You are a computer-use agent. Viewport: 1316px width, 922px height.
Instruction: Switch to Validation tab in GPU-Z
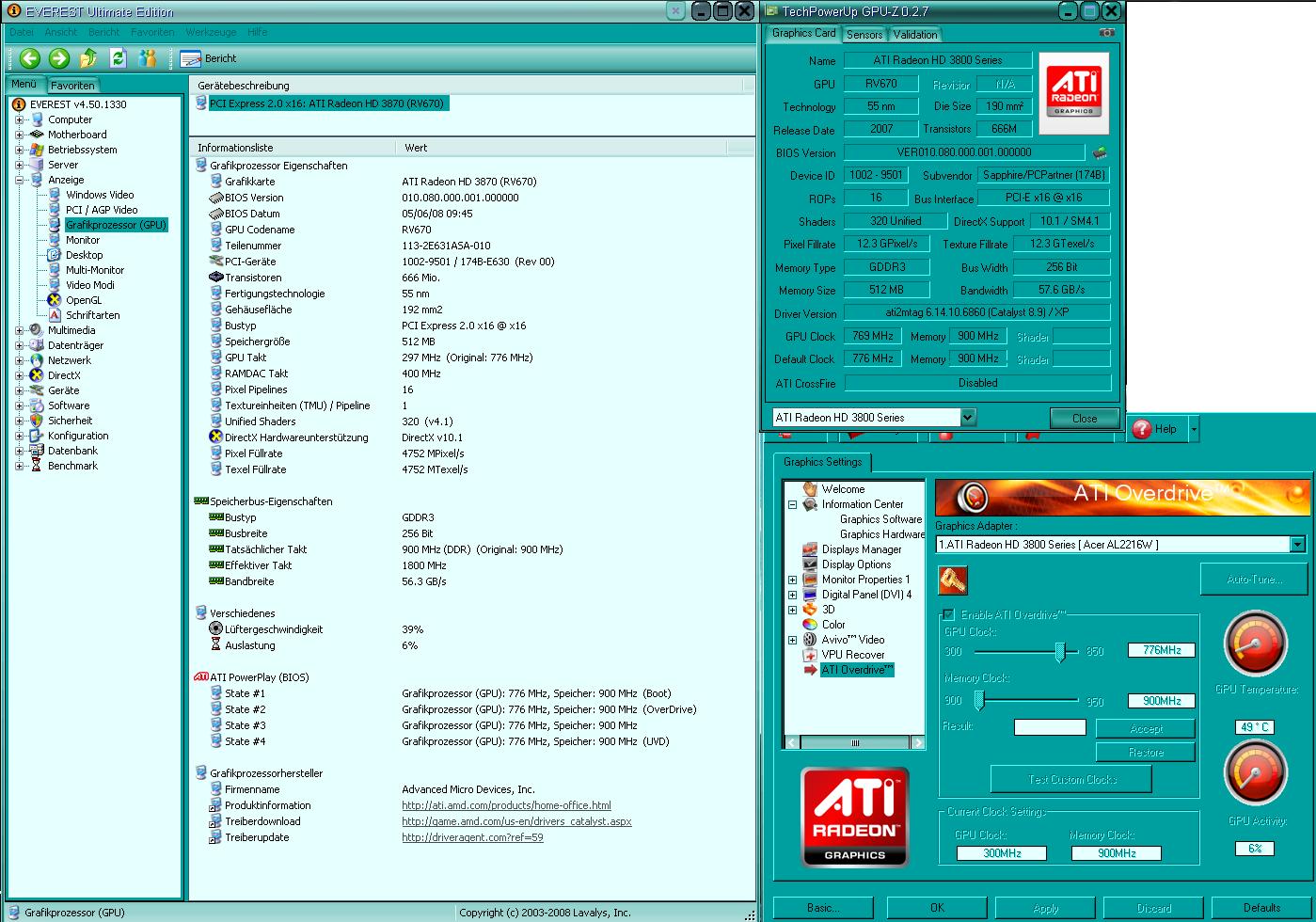(915, 34)
